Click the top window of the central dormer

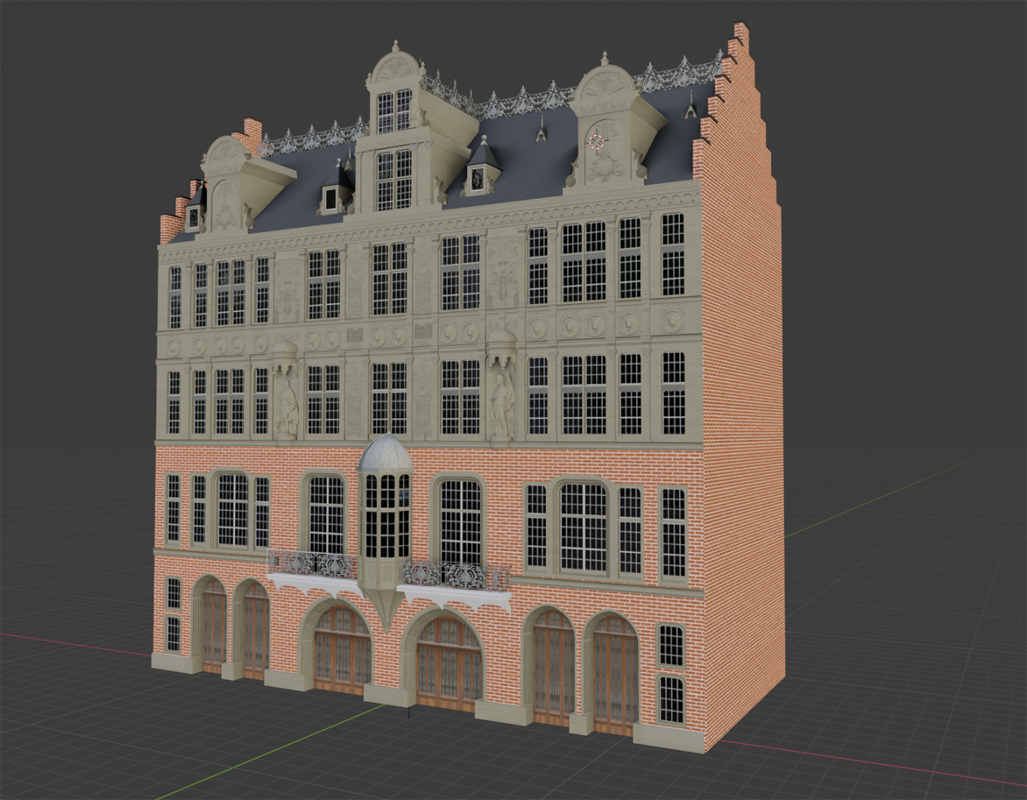point(394,111)
